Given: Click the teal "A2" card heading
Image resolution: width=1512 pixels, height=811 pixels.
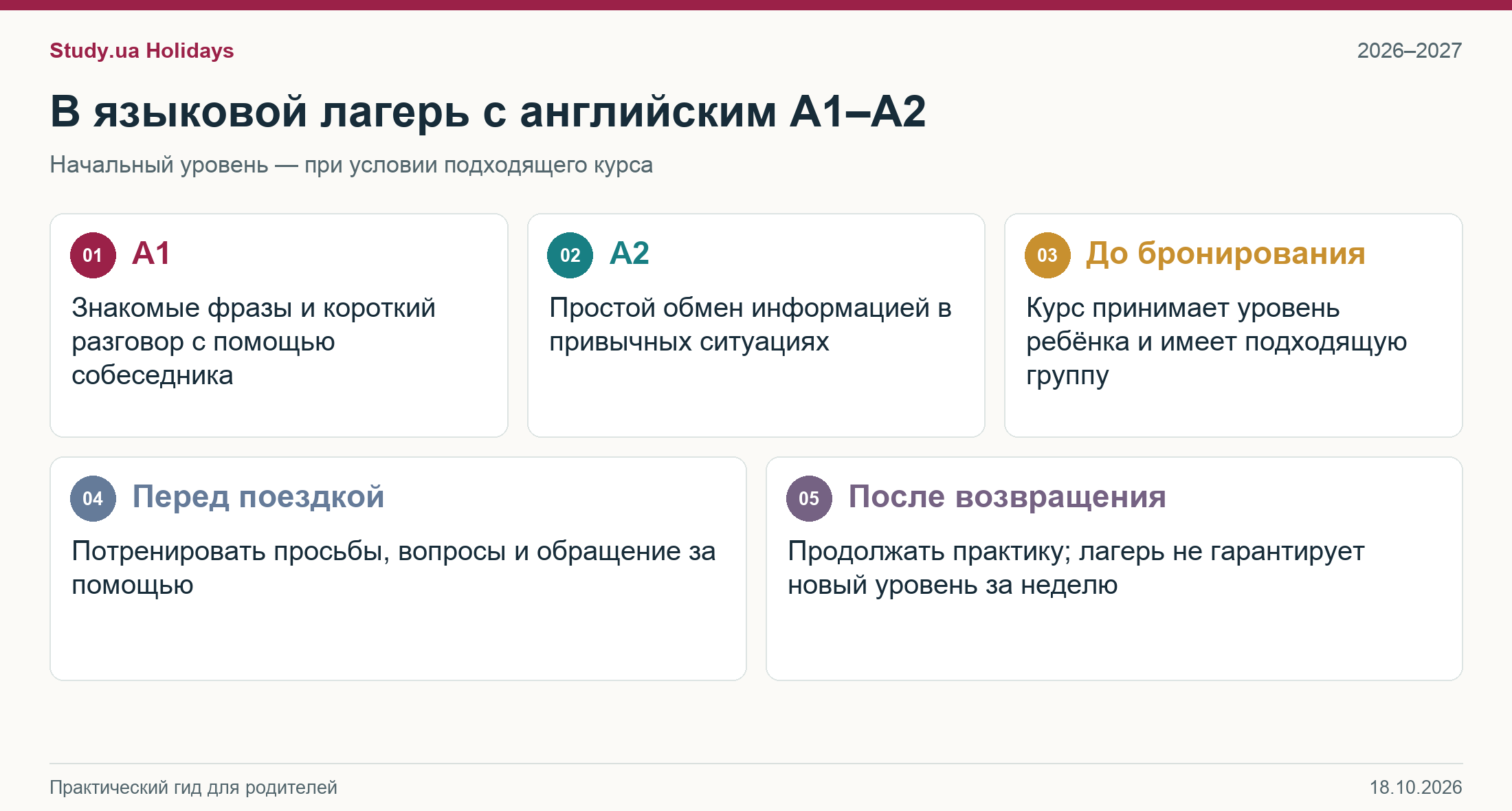Looking at the screenshot, I should tap(629, 254).
